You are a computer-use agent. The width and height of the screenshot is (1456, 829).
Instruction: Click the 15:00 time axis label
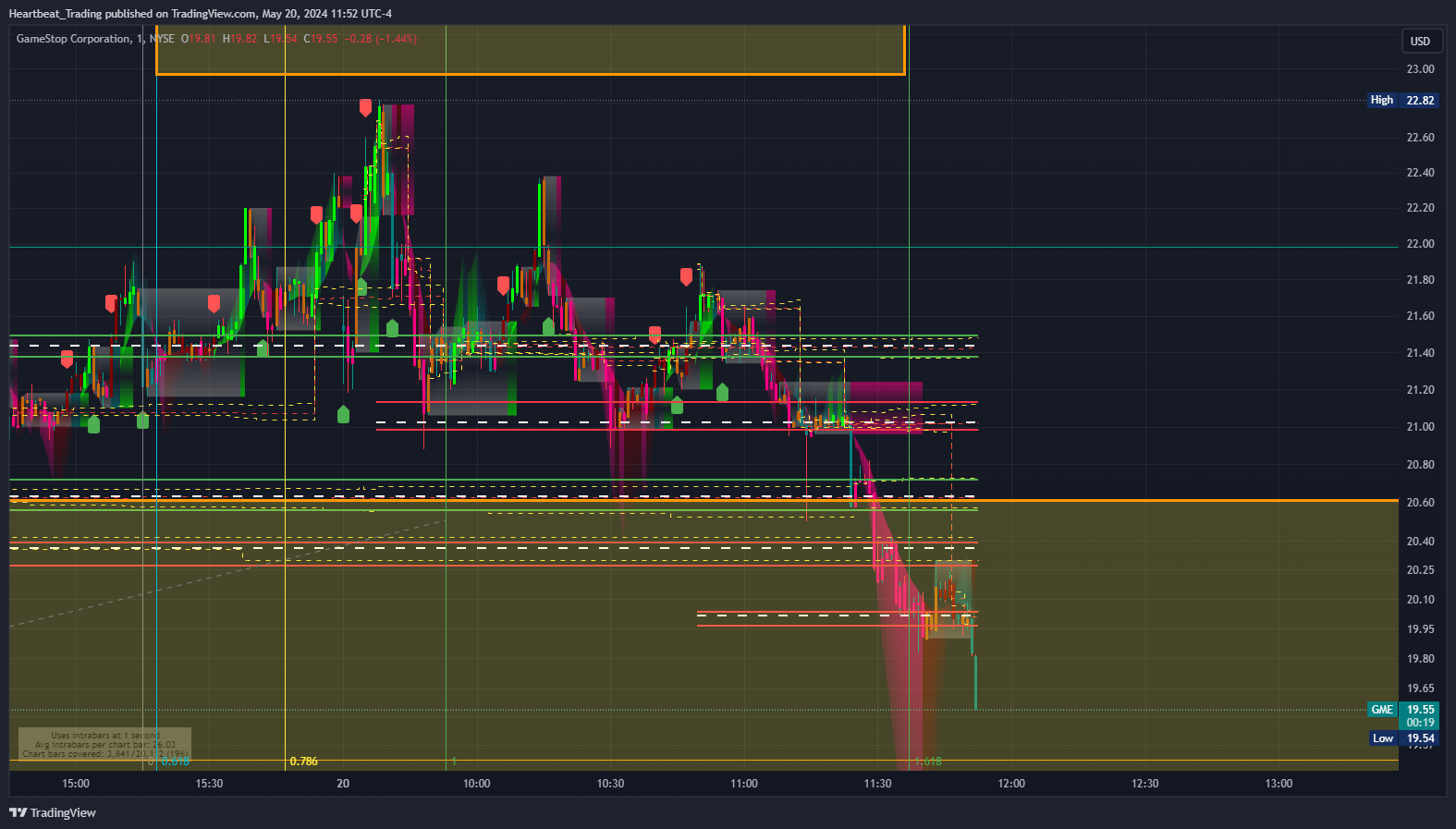(76, 784)
